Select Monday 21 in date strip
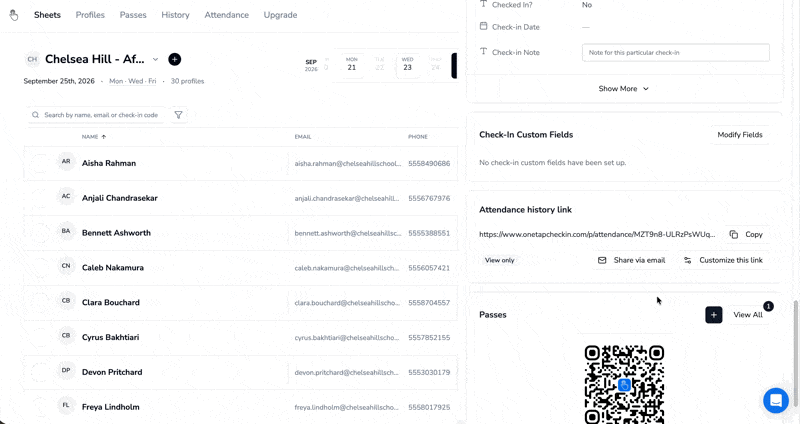This screenshot has height=424, width=800. 352,65
